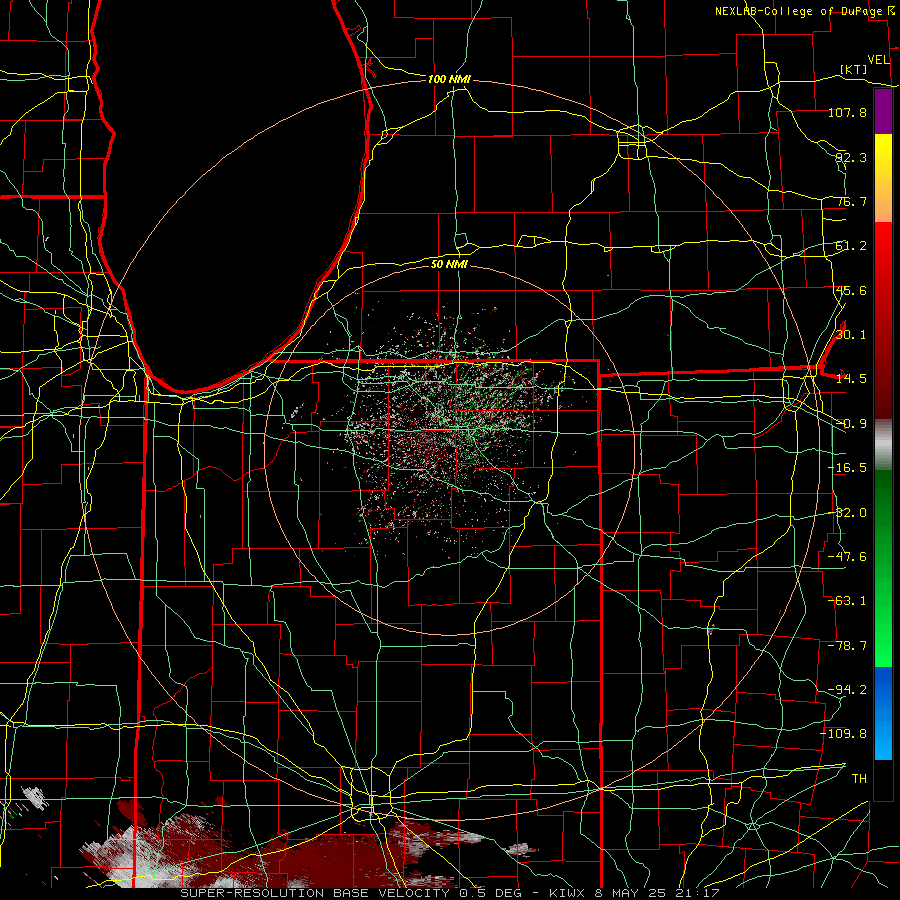Select the -16.5 legend label
The height and width of the screenshot is (900, 900).
pyautogui.click(x=847, y=468)
